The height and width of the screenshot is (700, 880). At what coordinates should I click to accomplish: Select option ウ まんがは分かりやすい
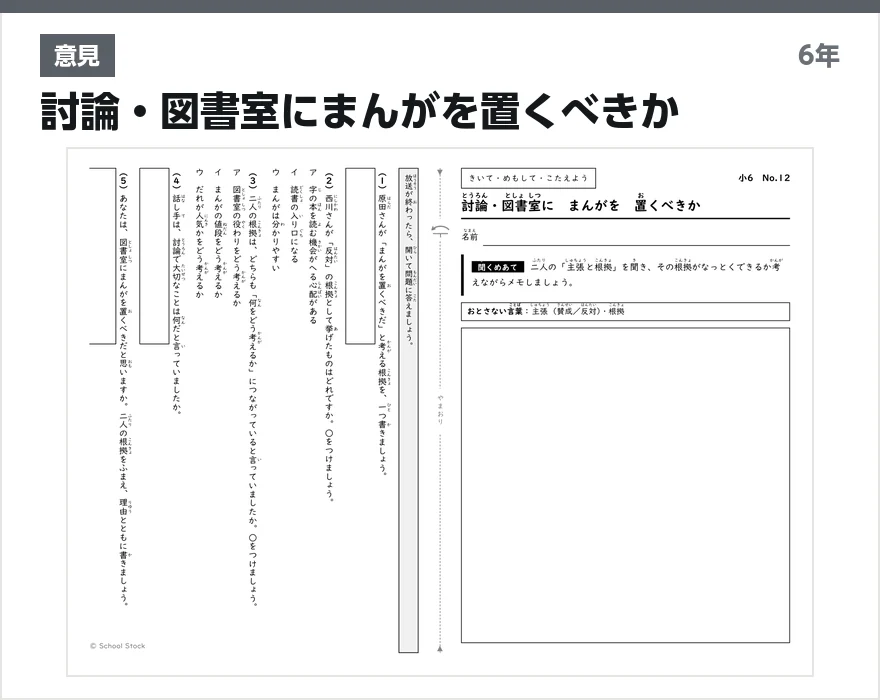click(276, 220)
